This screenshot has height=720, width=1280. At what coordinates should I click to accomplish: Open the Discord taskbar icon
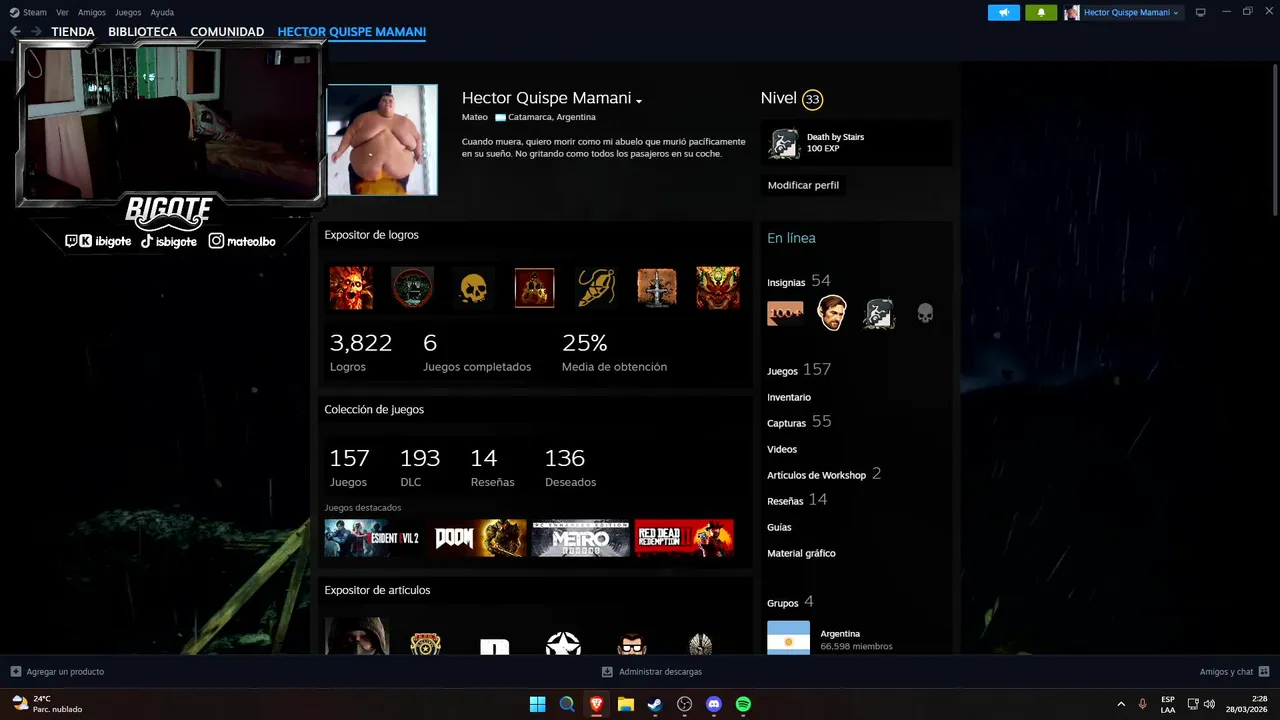(714, 704)
